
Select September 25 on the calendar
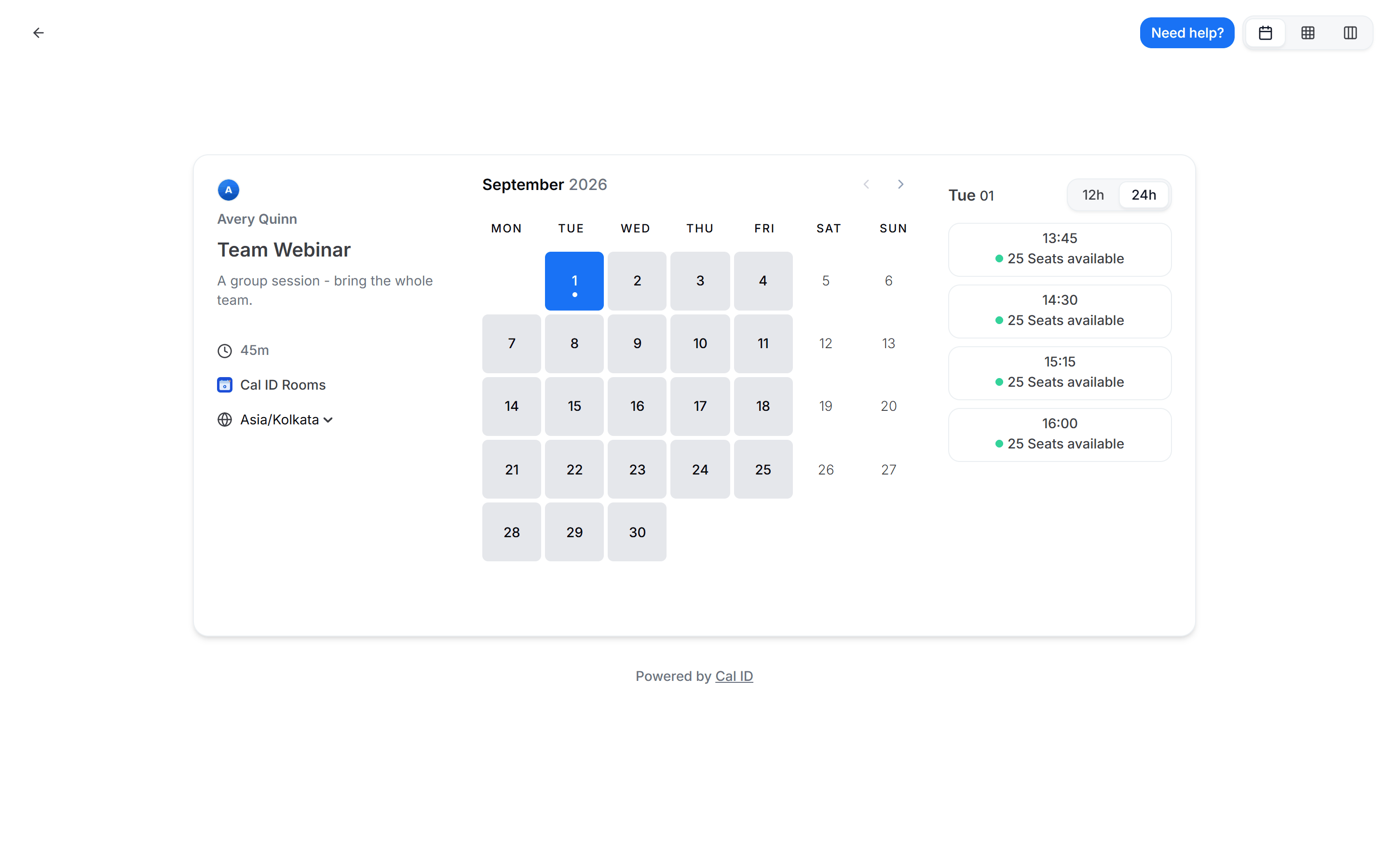[x=763, y=469]
